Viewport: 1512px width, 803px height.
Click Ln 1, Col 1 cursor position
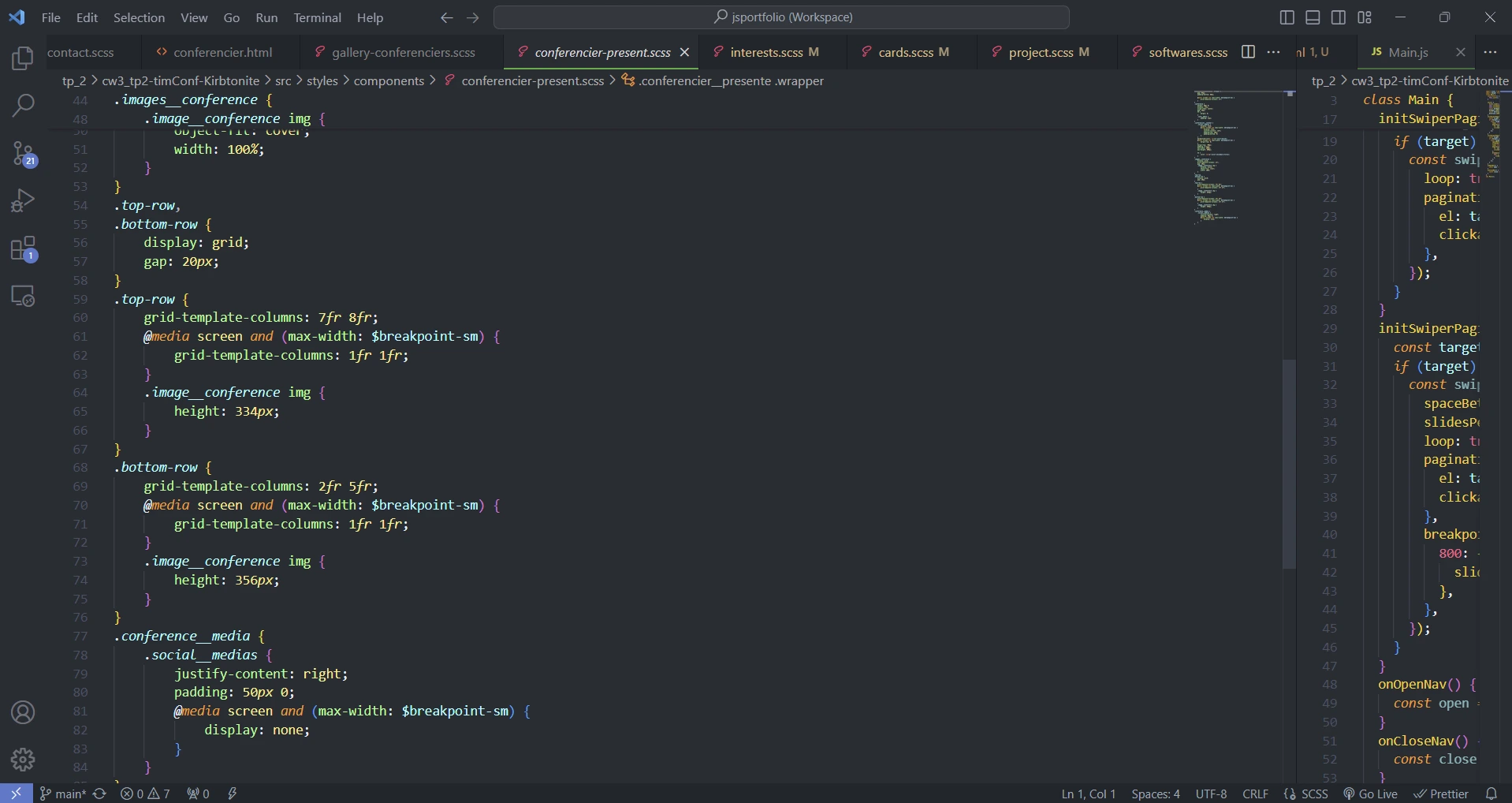coord(1089,794)
